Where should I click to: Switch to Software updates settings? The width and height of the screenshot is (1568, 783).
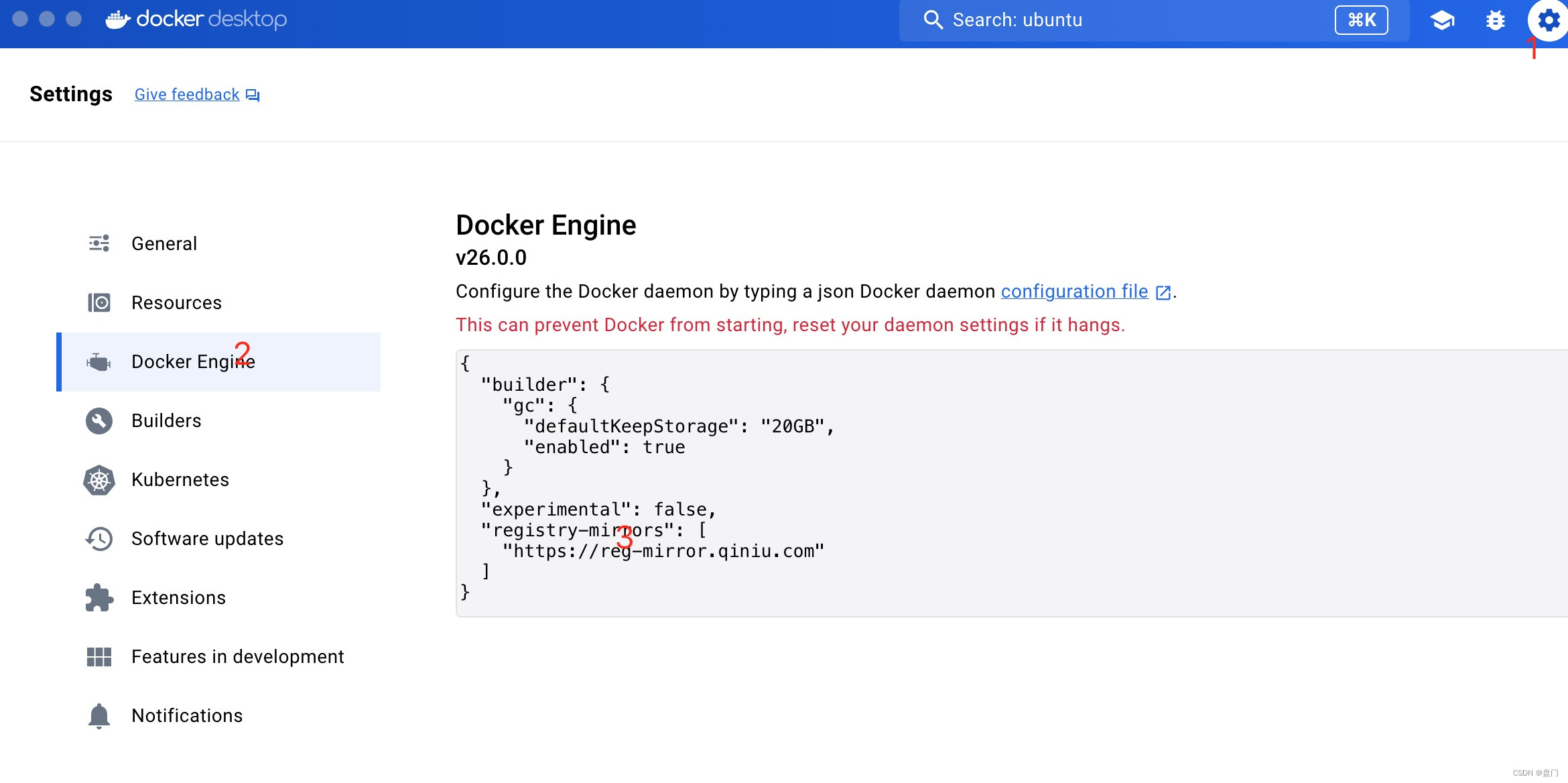(x=207, y=538)
